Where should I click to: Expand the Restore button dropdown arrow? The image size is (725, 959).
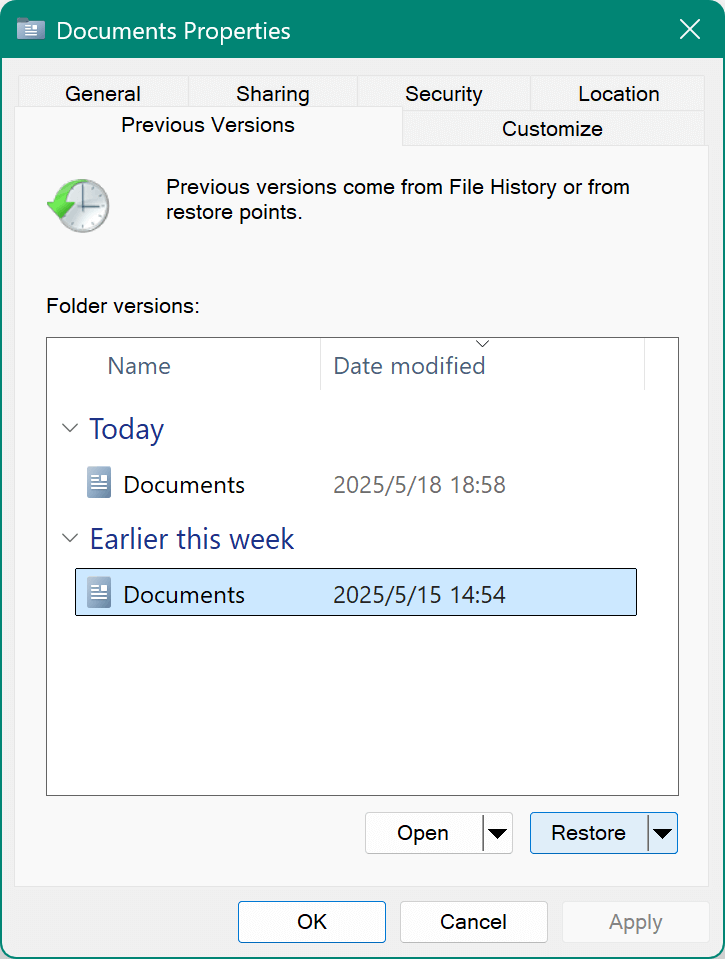(663, 833)
